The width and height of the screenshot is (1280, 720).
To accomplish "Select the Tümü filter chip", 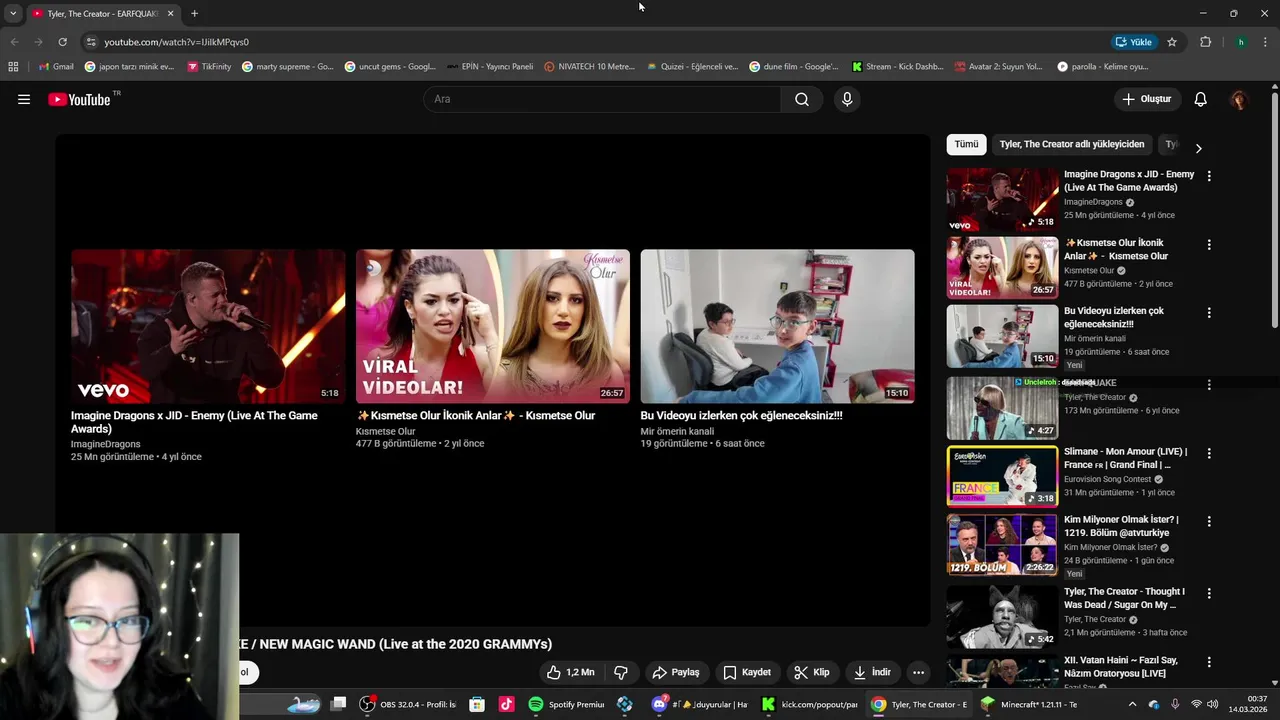I will [966, 144].
